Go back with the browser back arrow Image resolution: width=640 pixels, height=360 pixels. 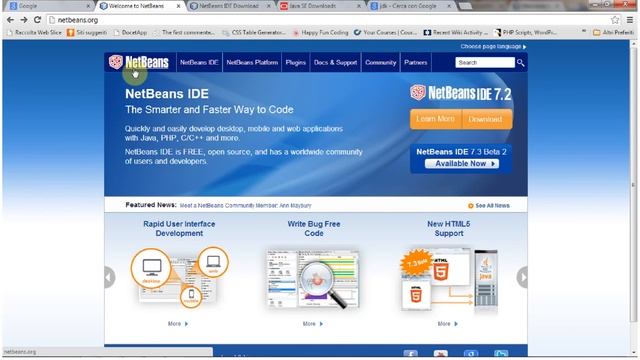point(11,20)
